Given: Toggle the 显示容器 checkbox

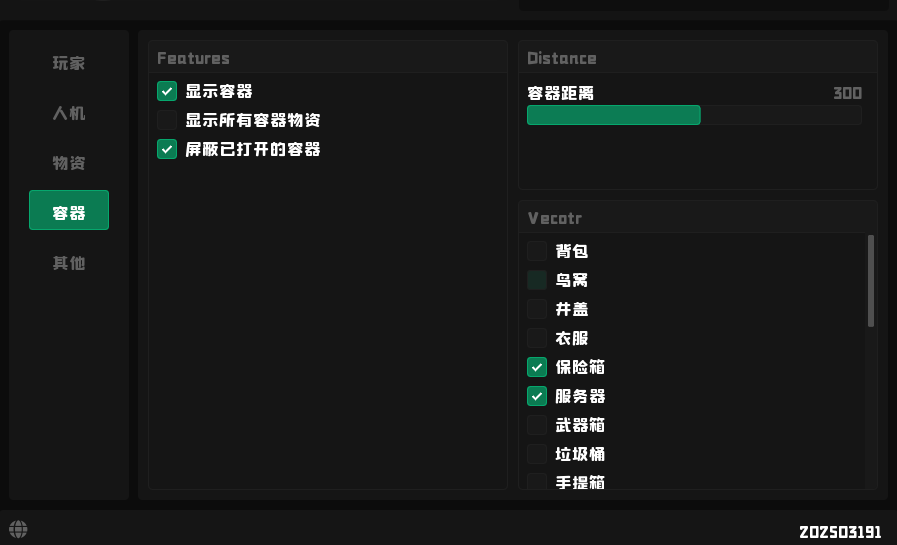Looking at the screenshot, I should point(167,92).
